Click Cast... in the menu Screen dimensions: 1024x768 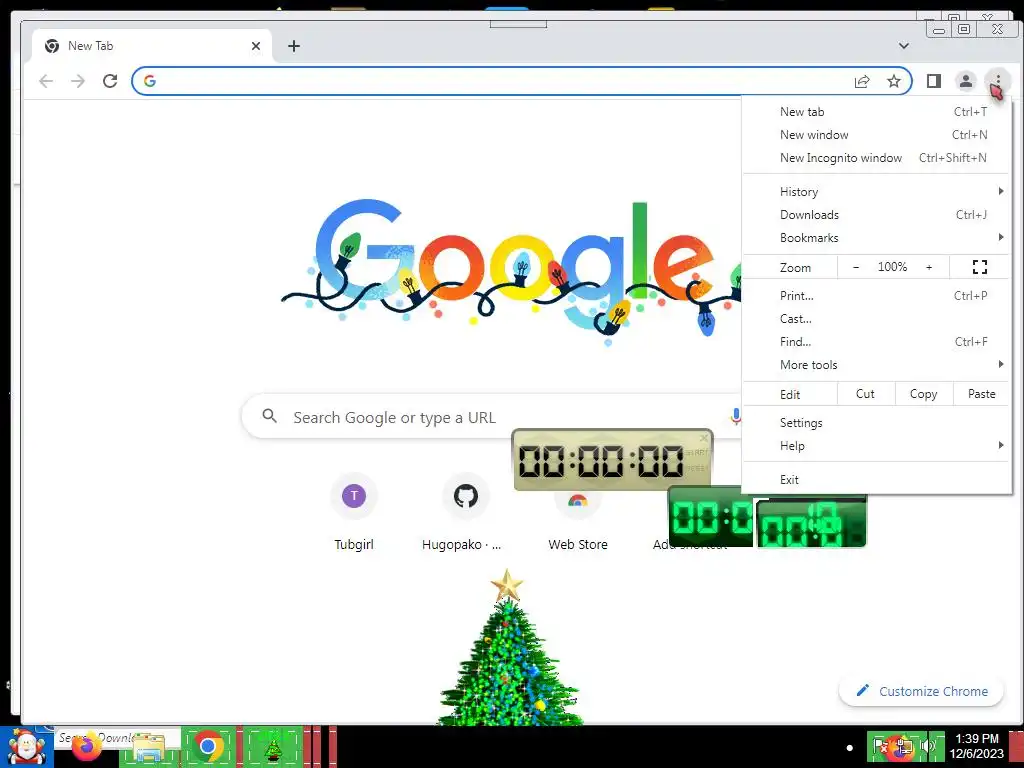(x=876, y=319)
